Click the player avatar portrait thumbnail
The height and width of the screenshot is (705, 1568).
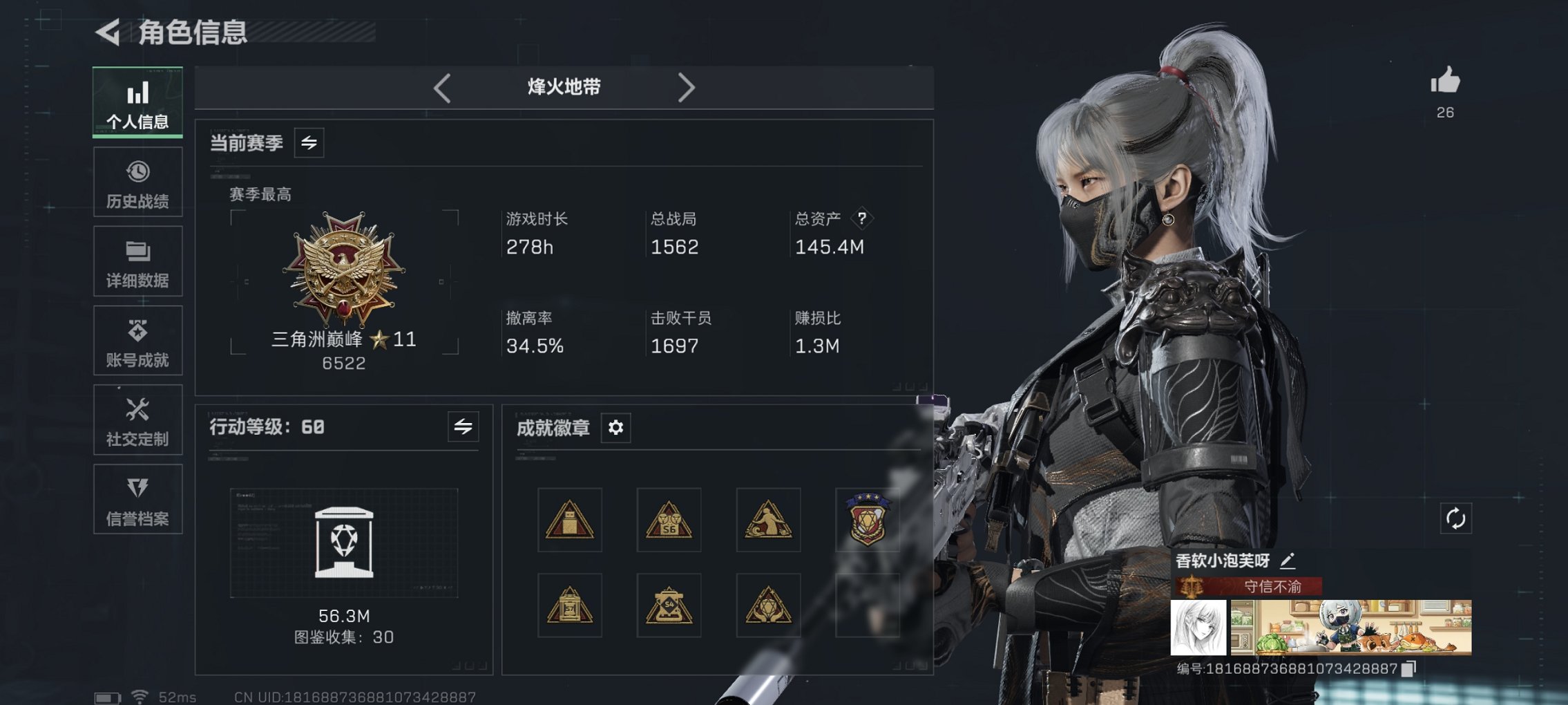pyautogui.click(x=1198, y=627)
